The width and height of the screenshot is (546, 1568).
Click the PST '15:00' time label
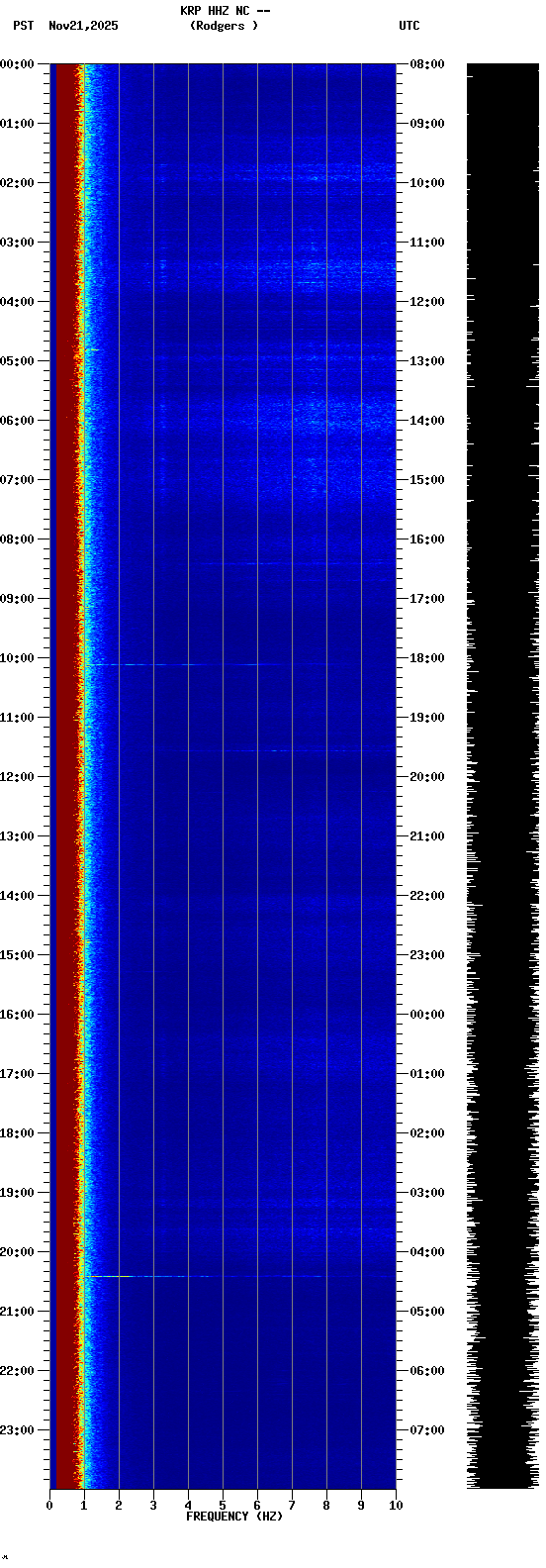pos(17,955)
